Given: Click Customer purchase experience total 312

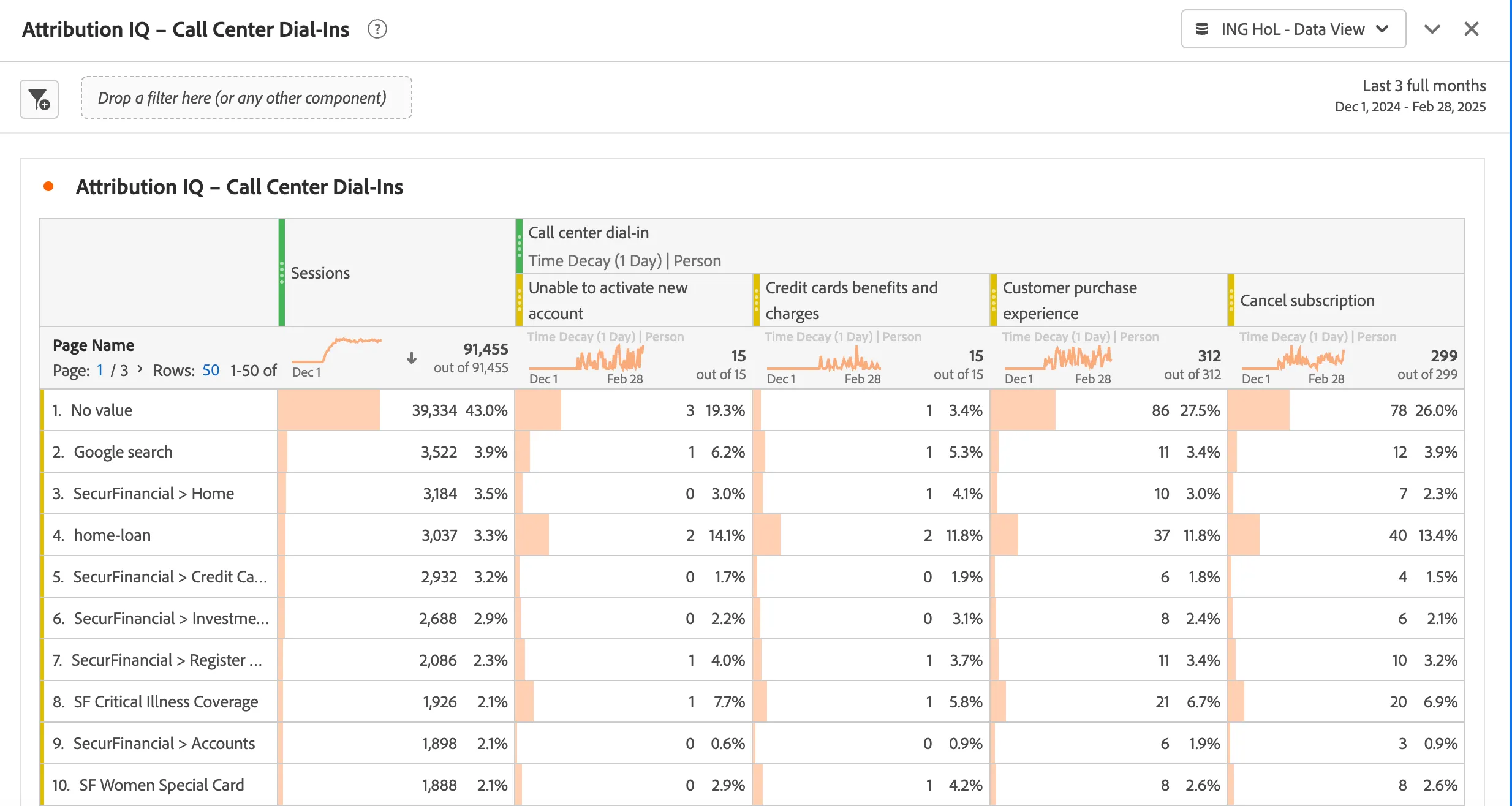Looking at the screenshot, I should click(1209, 355).
